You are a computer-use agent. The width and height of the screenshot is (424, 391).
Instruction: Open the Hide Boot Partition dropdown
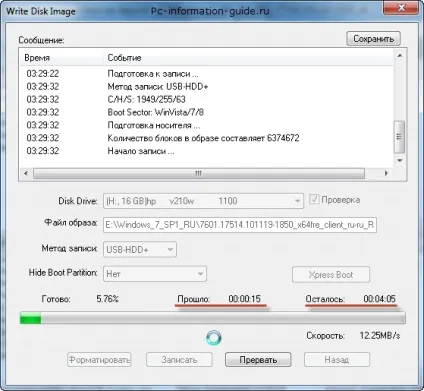[155, 274]
